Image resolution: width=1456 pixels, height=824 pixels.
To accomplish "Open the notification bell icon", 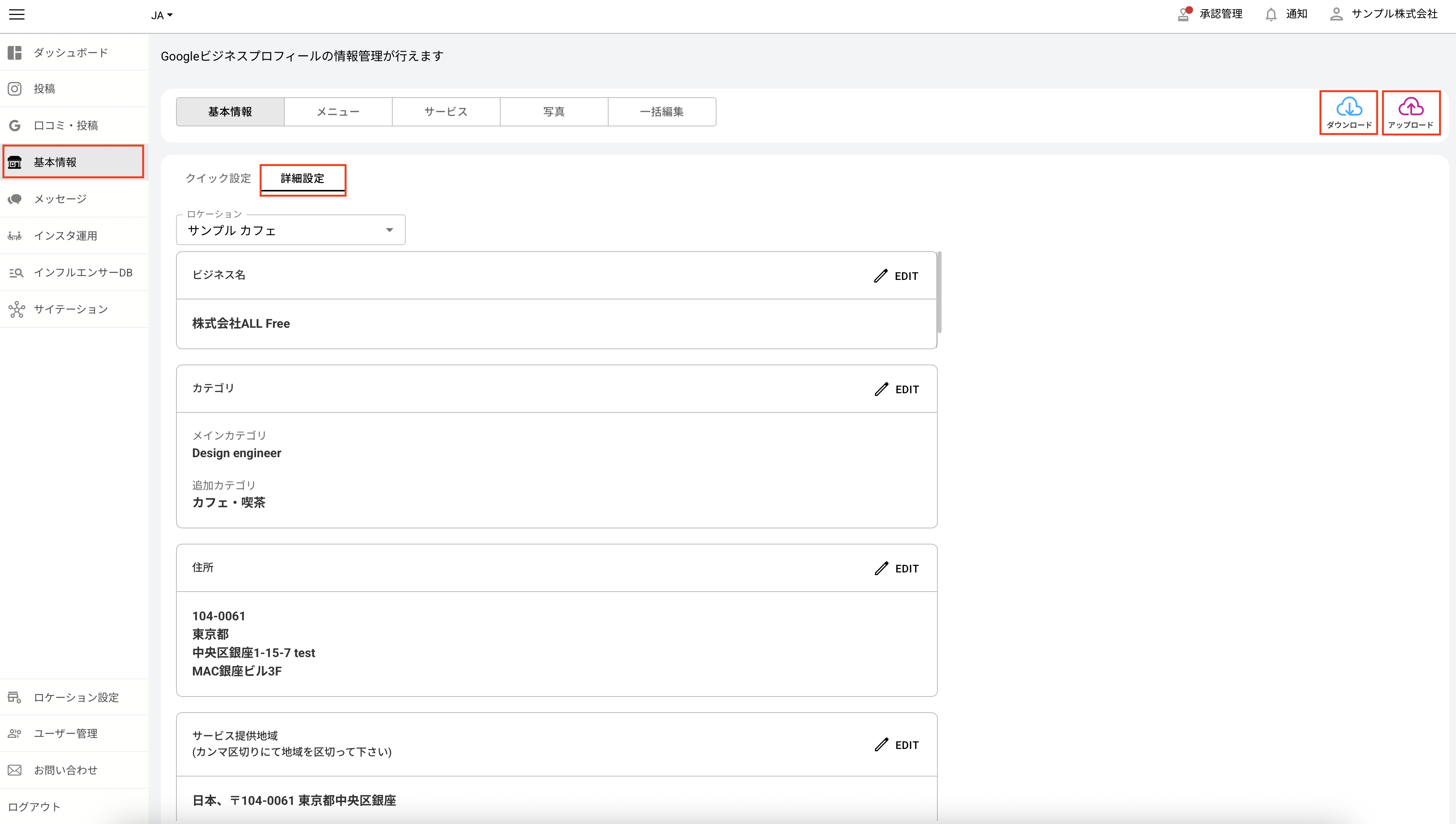I will (1270, 15).
